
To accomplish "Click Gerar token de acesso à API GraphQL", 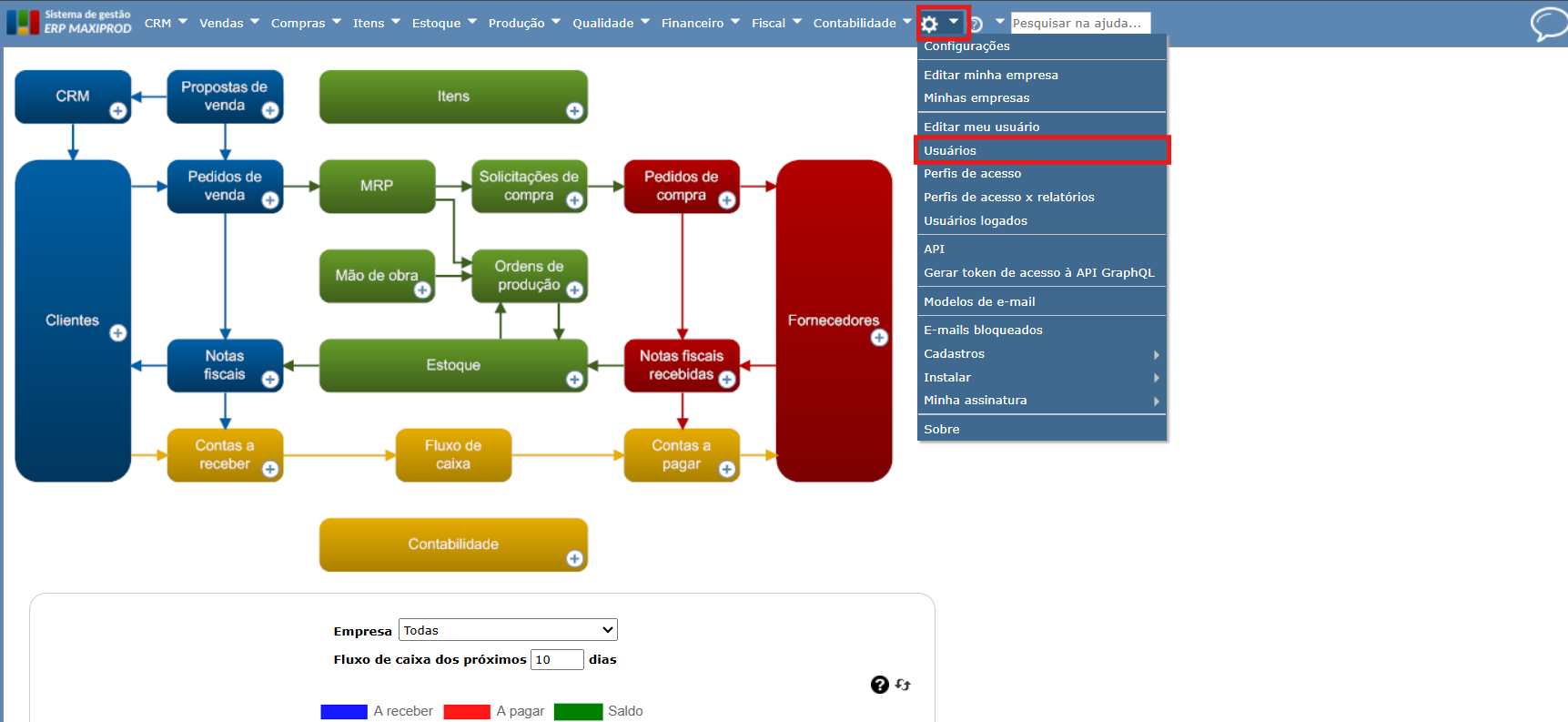I will (1041, 273).
